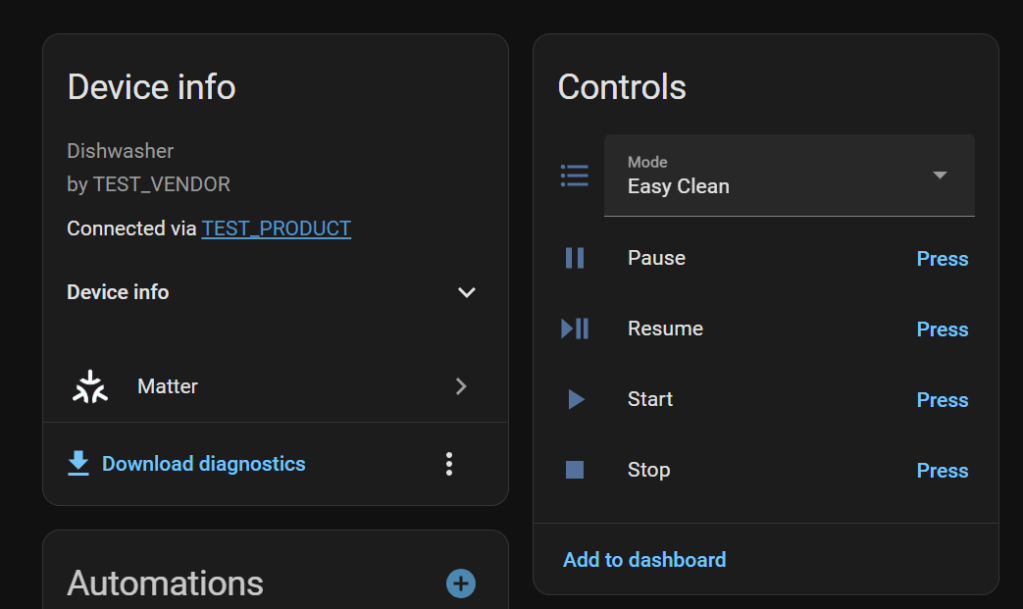Click the Start play triangle icon

pyautogui.click(x=575, y=400)
